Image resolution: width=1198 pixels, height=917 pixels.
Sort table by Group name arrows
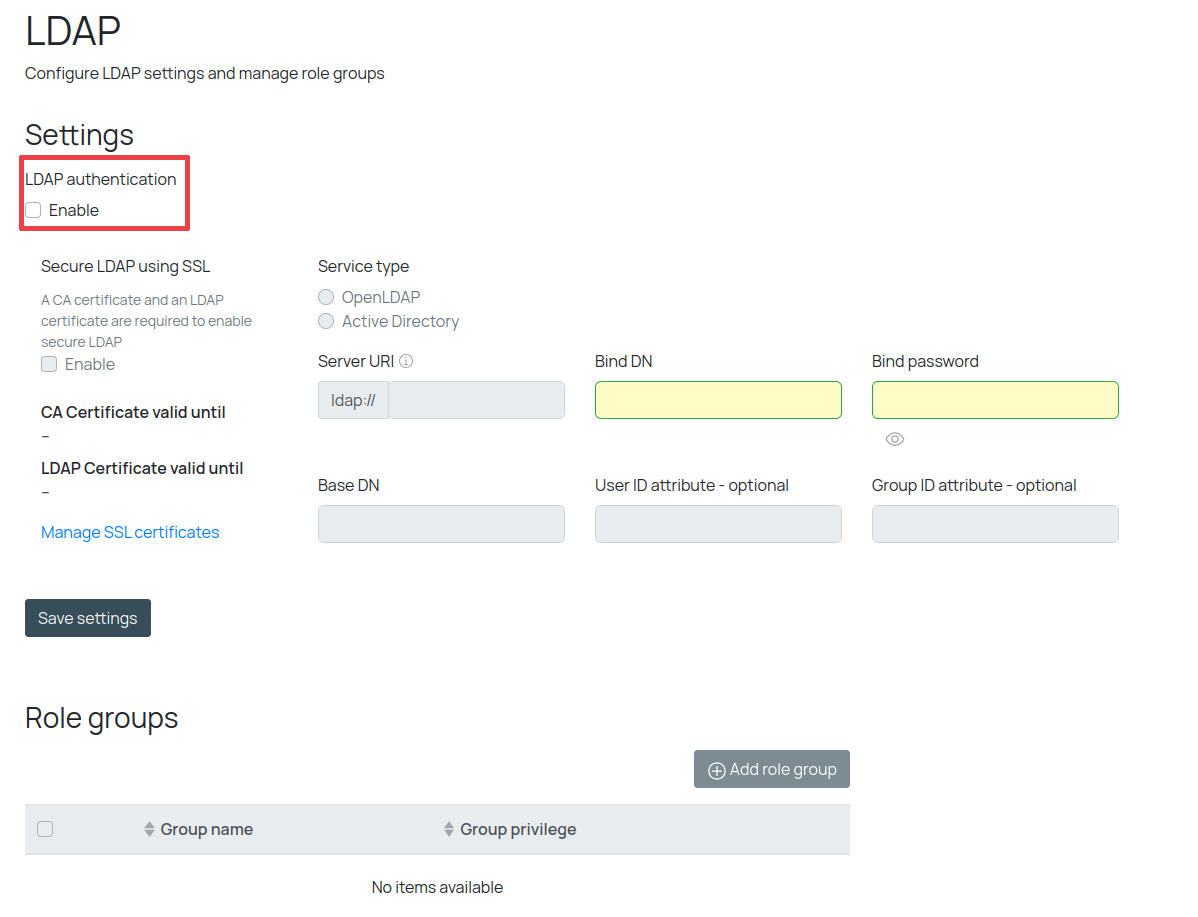point(150,829)
